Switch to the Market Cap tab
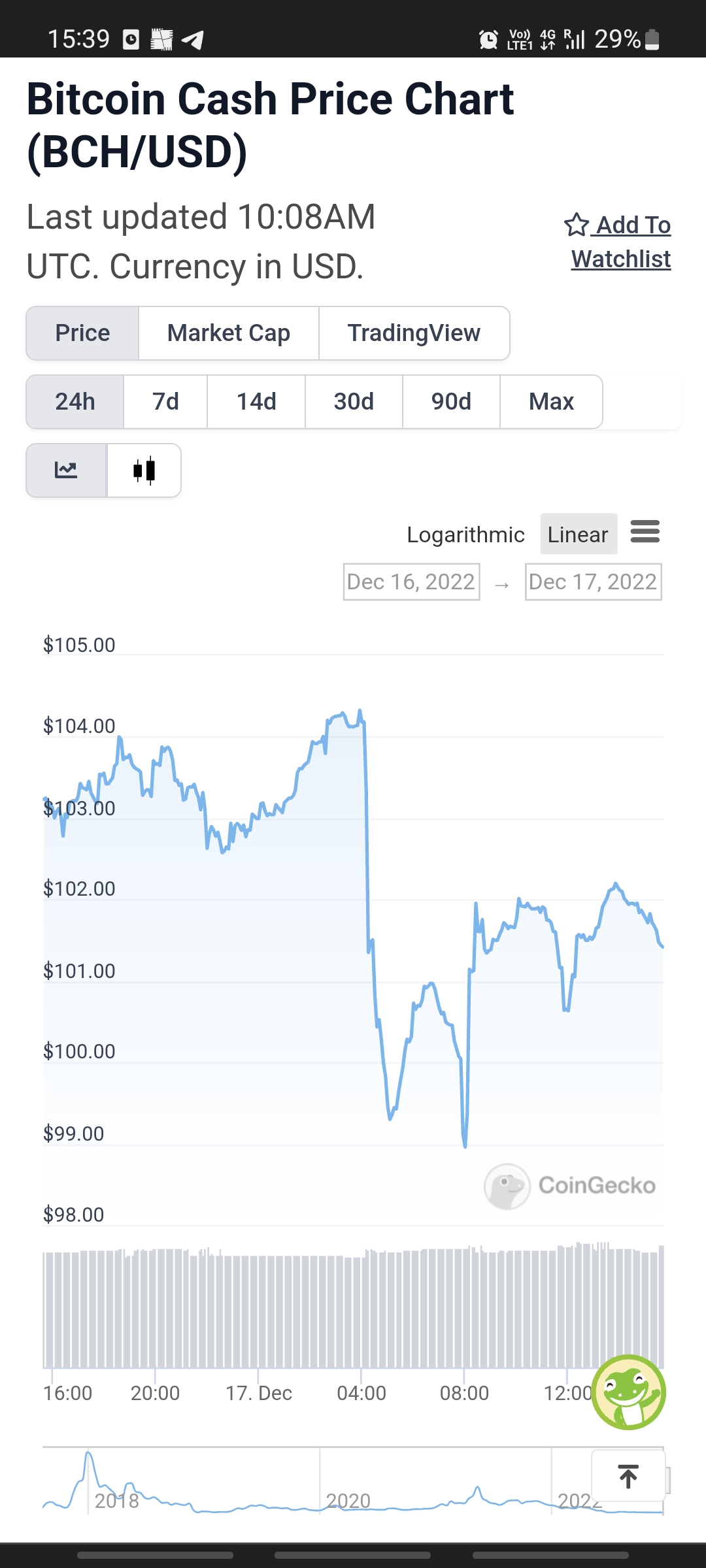Image resolution: width=706 pixels, height=1568 pixels. [x=229, y=333]
